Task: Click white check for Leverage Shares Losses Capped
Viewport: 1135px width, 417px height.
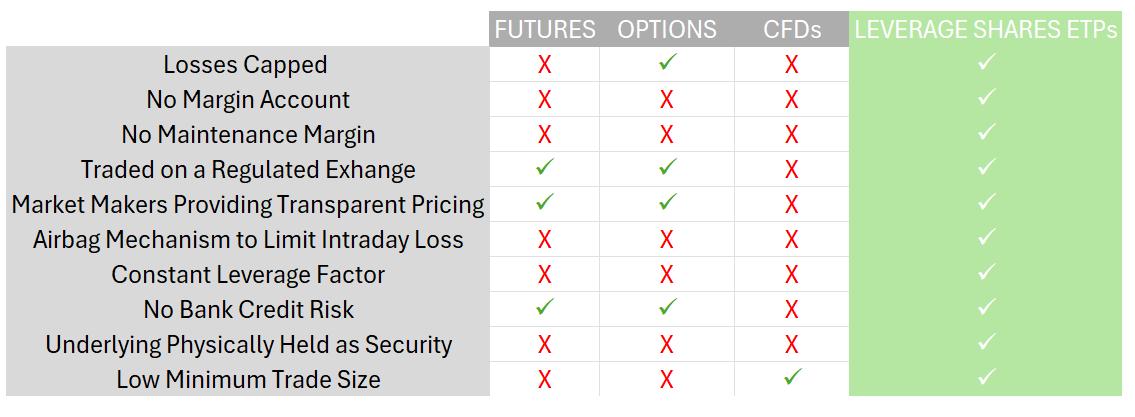Action: click(x=985, y=64)
